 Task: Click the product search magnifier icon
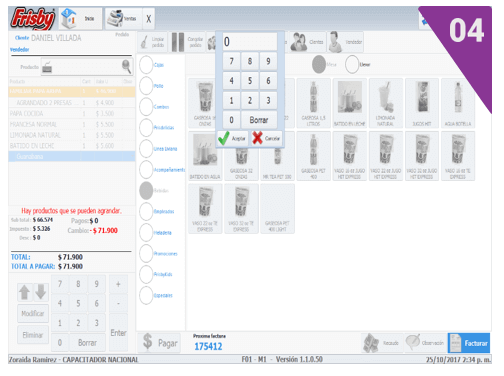click(126, 66)
